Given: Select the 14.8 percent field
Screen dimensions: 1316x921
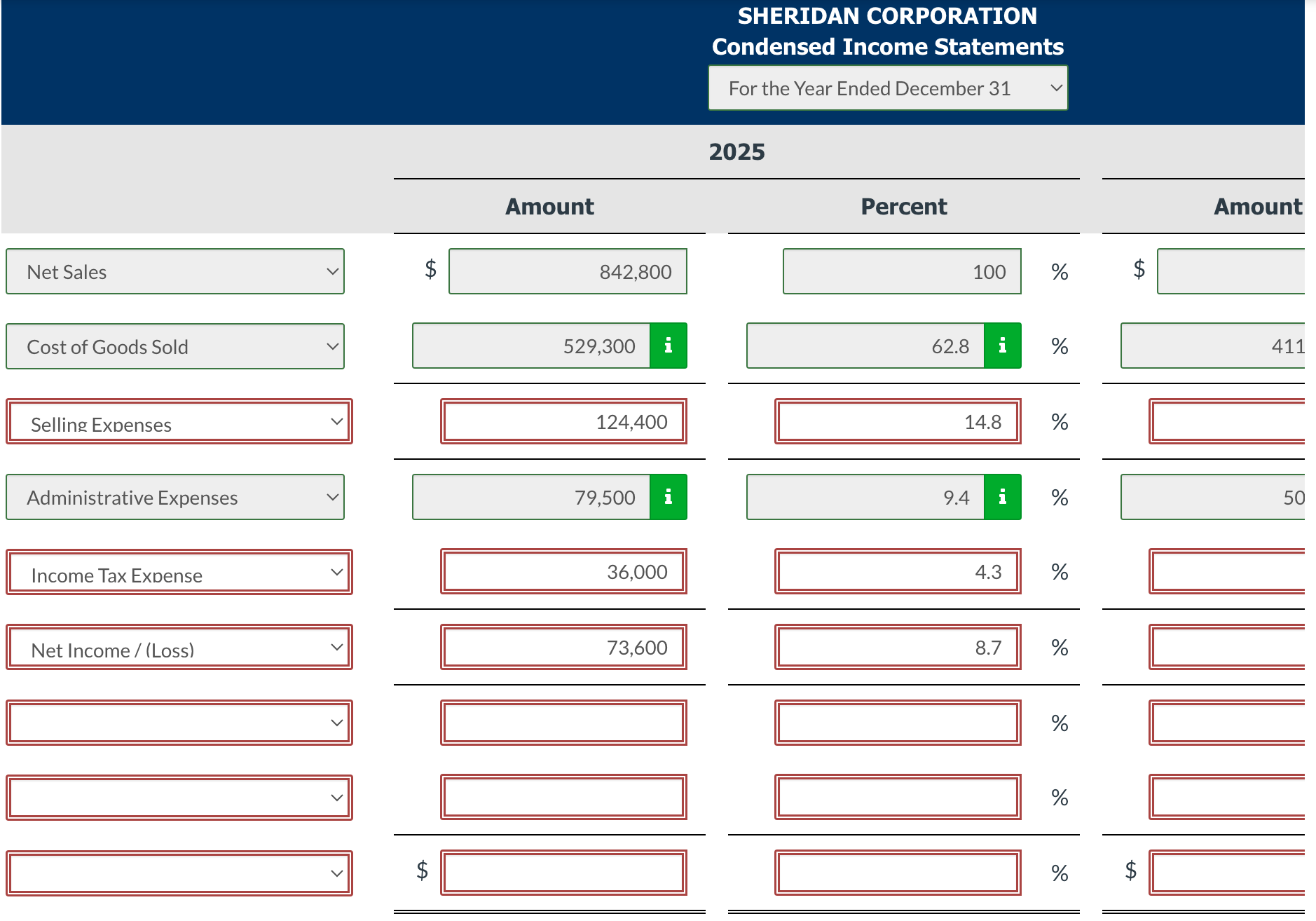Looking at the screenshot, I should pyautogui.click(x=898, y=421).
